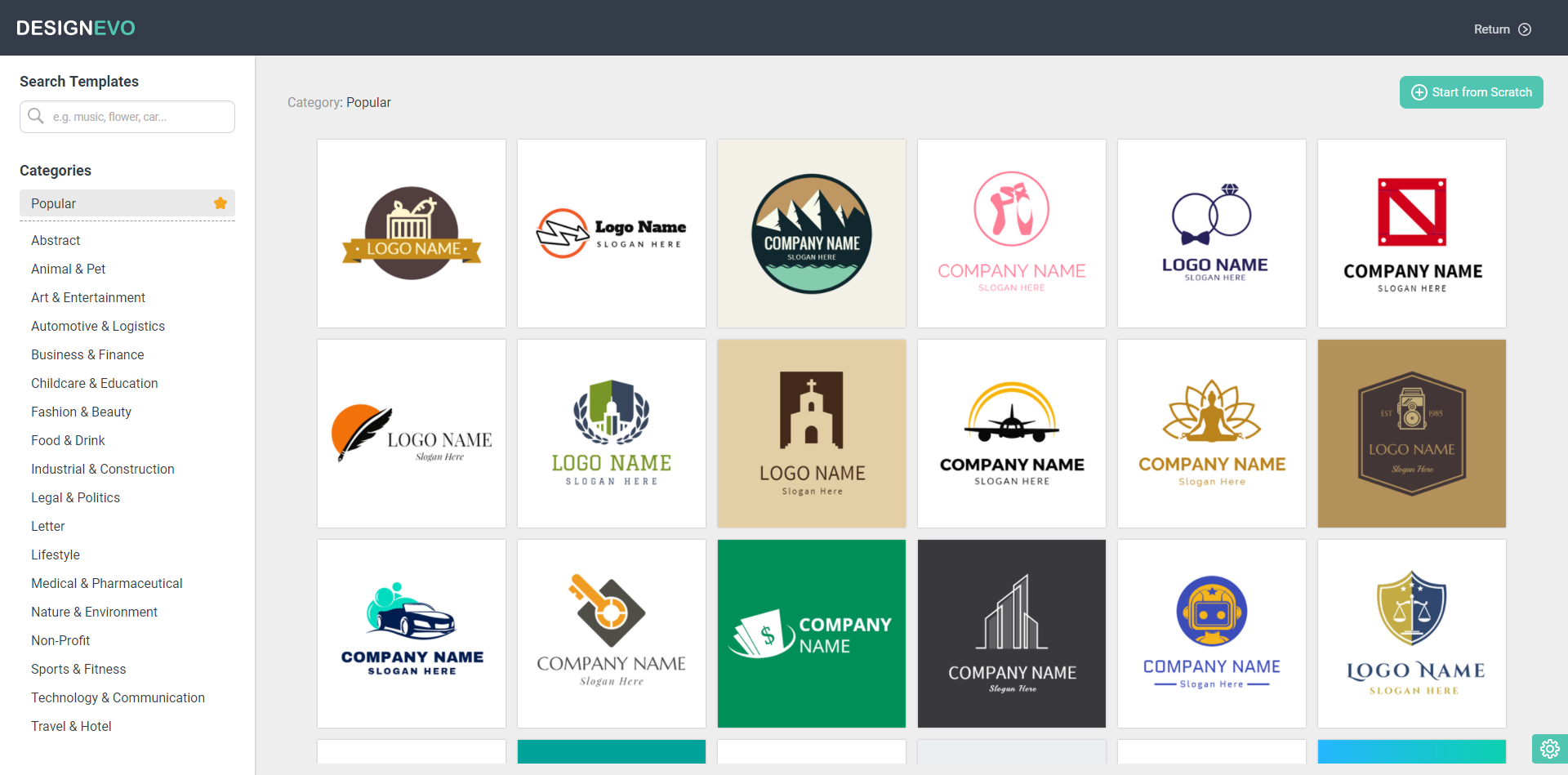The image size is (1568, 775).
Task: Choose the scales of justice shield template
Action: click(1412, 634)
